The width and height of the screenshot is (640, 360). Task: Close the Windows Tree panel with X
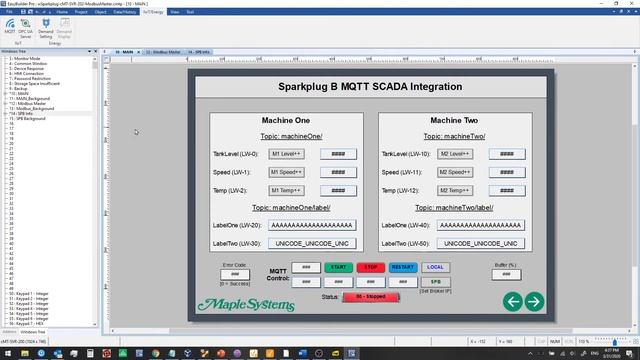click(96, 51)
